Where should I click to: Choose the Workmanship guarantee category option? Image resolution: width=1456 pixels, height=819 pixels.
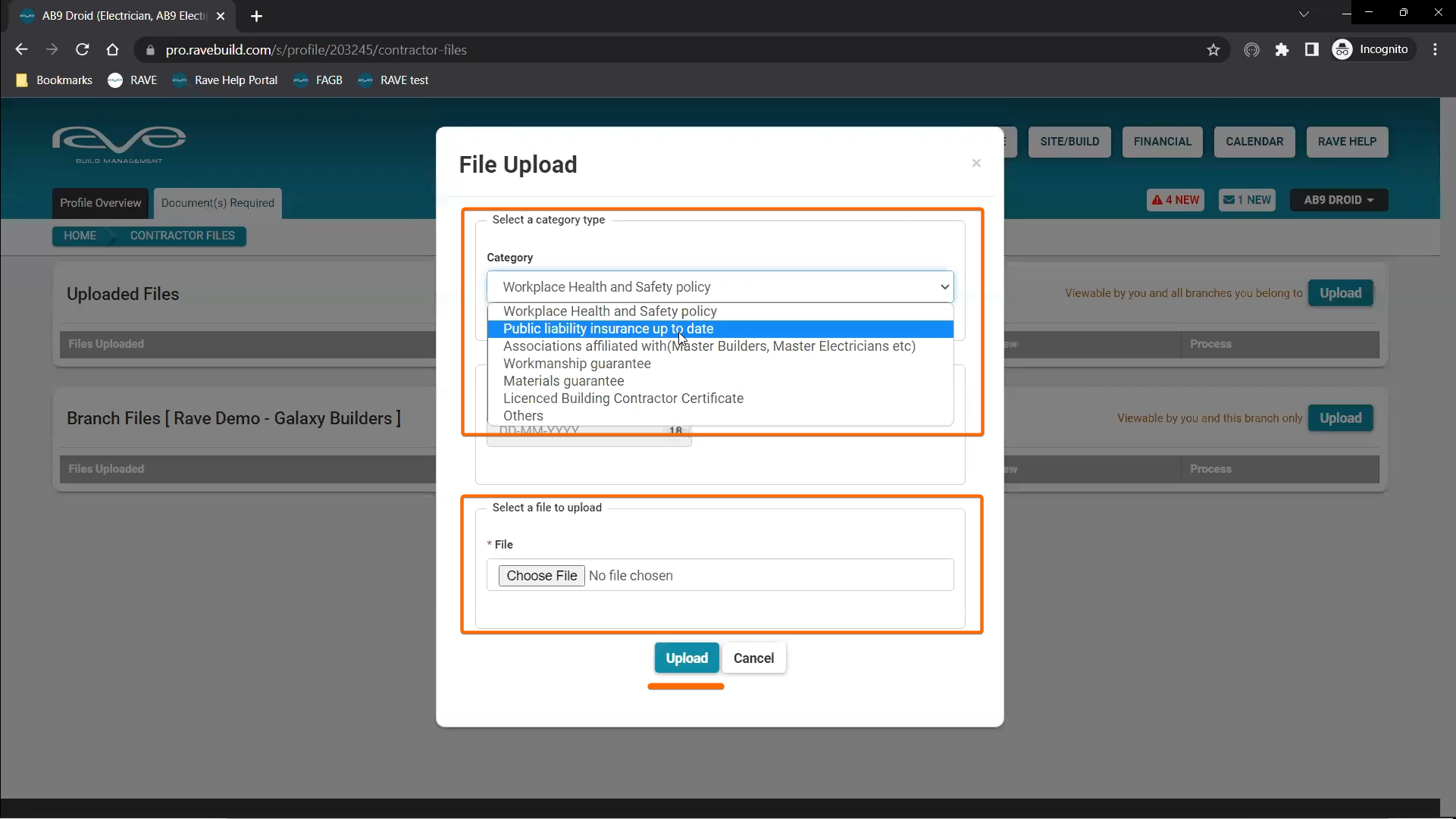[x=577, y=364]
